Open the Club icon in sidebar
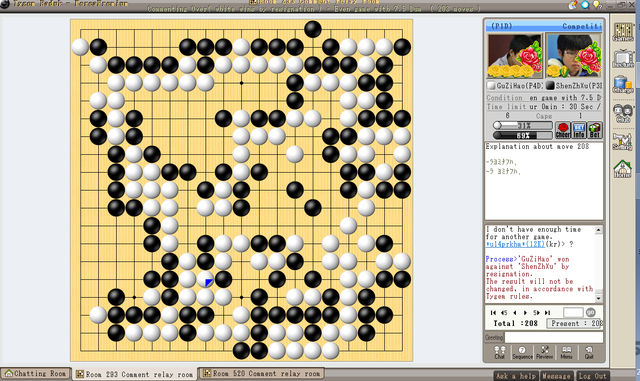The width and height of the screenshot is (640, 381). [x=623, y=113]
